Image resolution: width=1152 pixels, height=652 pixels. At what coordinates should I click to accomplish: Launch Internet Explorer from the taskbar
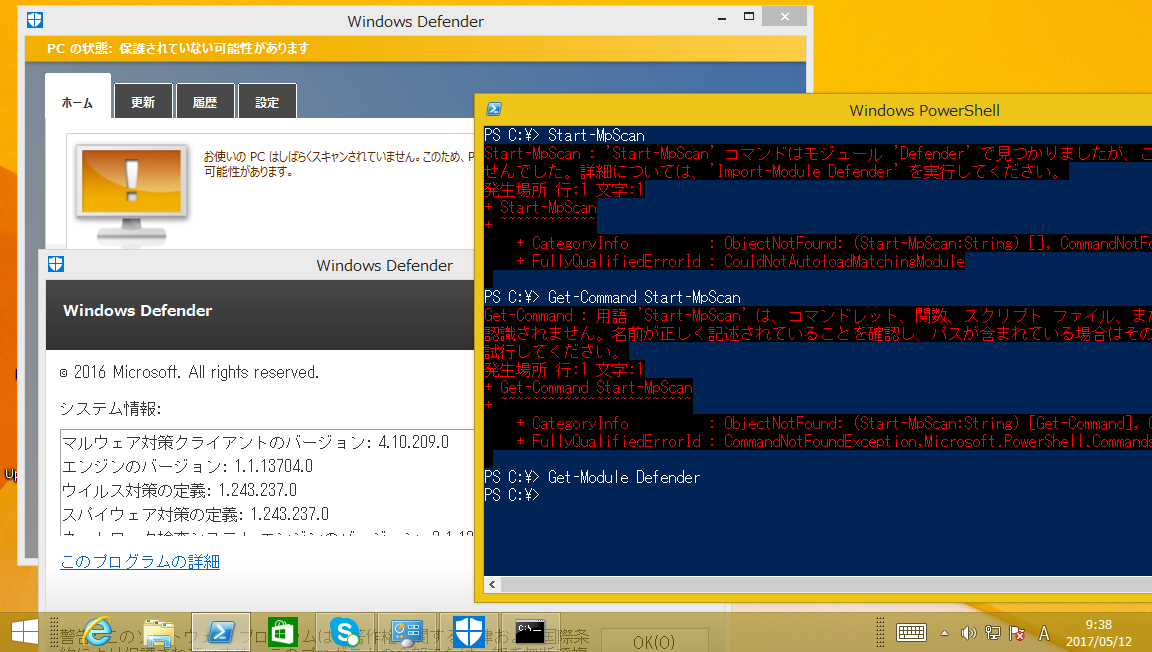pos(98,632)
